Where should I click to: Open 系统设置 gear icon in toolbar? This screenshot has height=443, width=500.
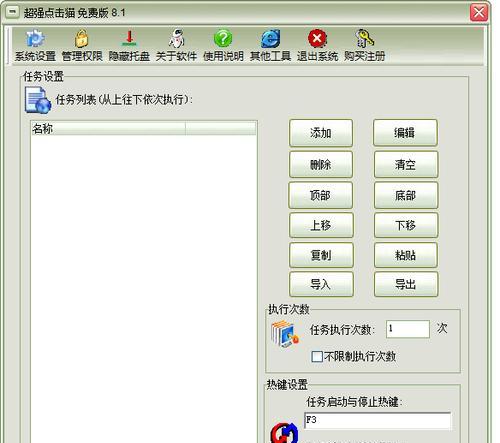[x=35, y=39]
